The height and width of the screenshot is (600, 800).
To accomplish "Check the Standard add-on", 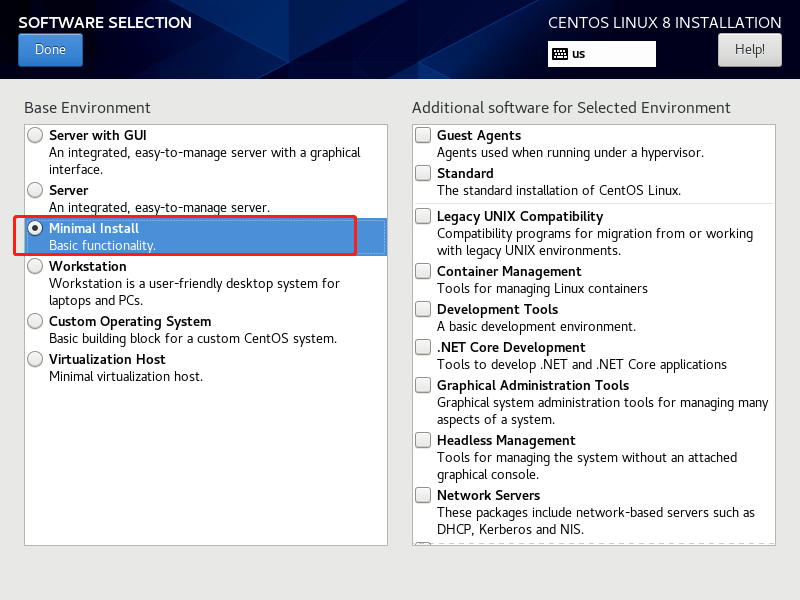I will click(423, 173).
